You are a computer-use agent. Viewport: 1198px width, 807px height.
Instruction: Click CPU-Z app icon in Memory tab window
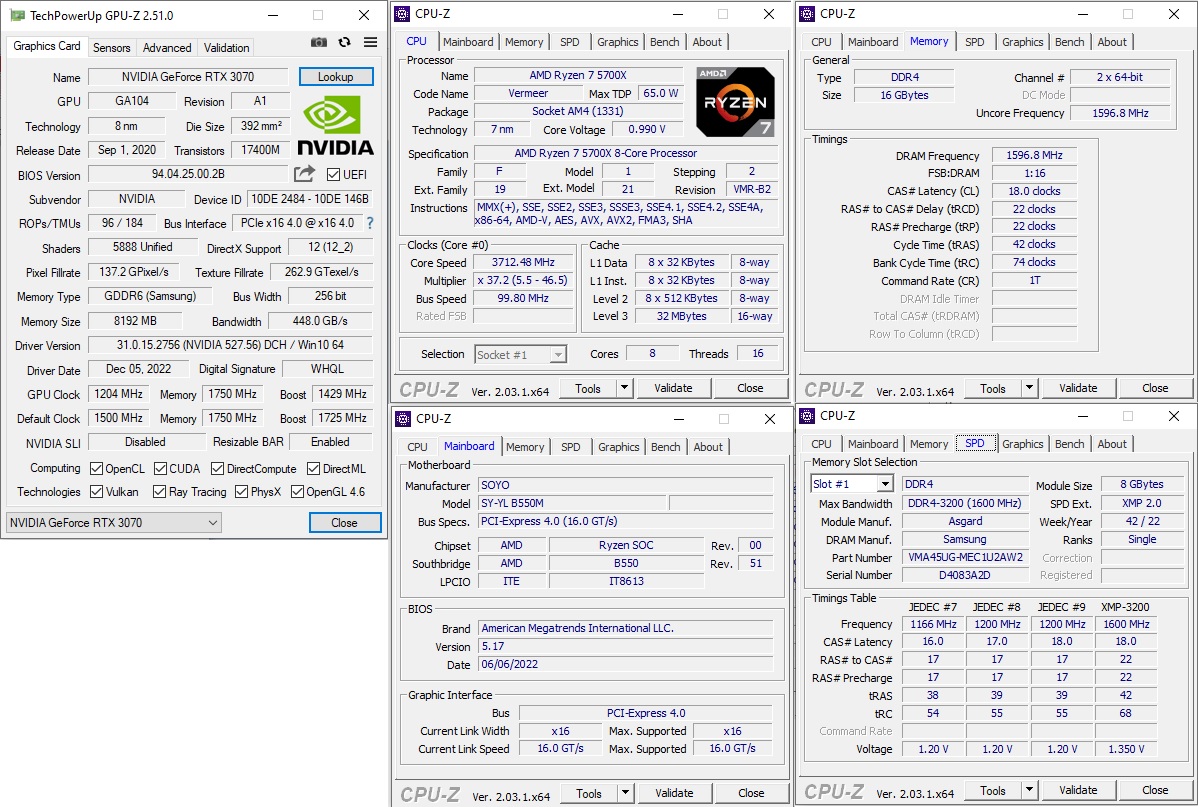[808, 14]
